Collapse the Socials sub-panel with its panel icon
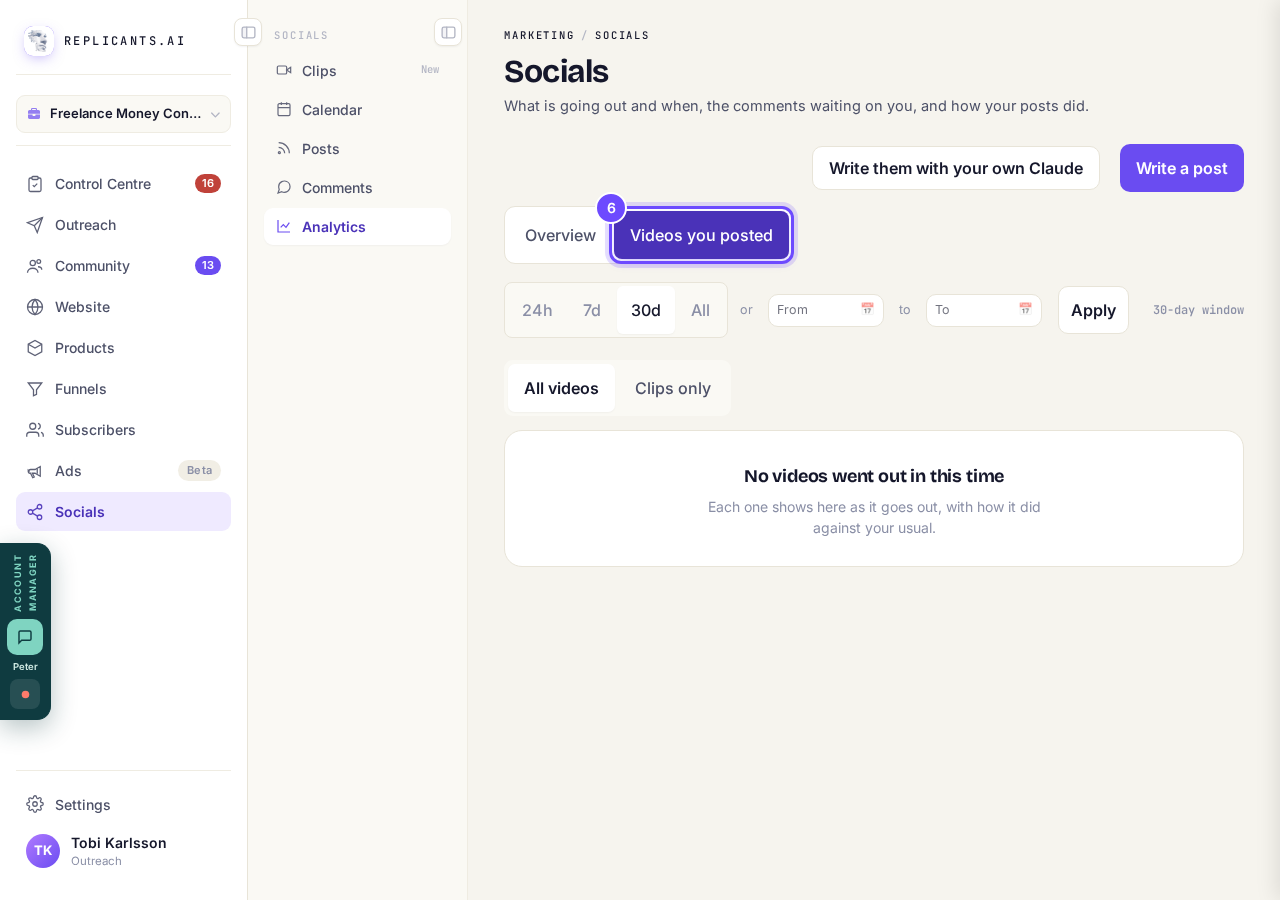 pyautogui.click(x=448, y=32)
